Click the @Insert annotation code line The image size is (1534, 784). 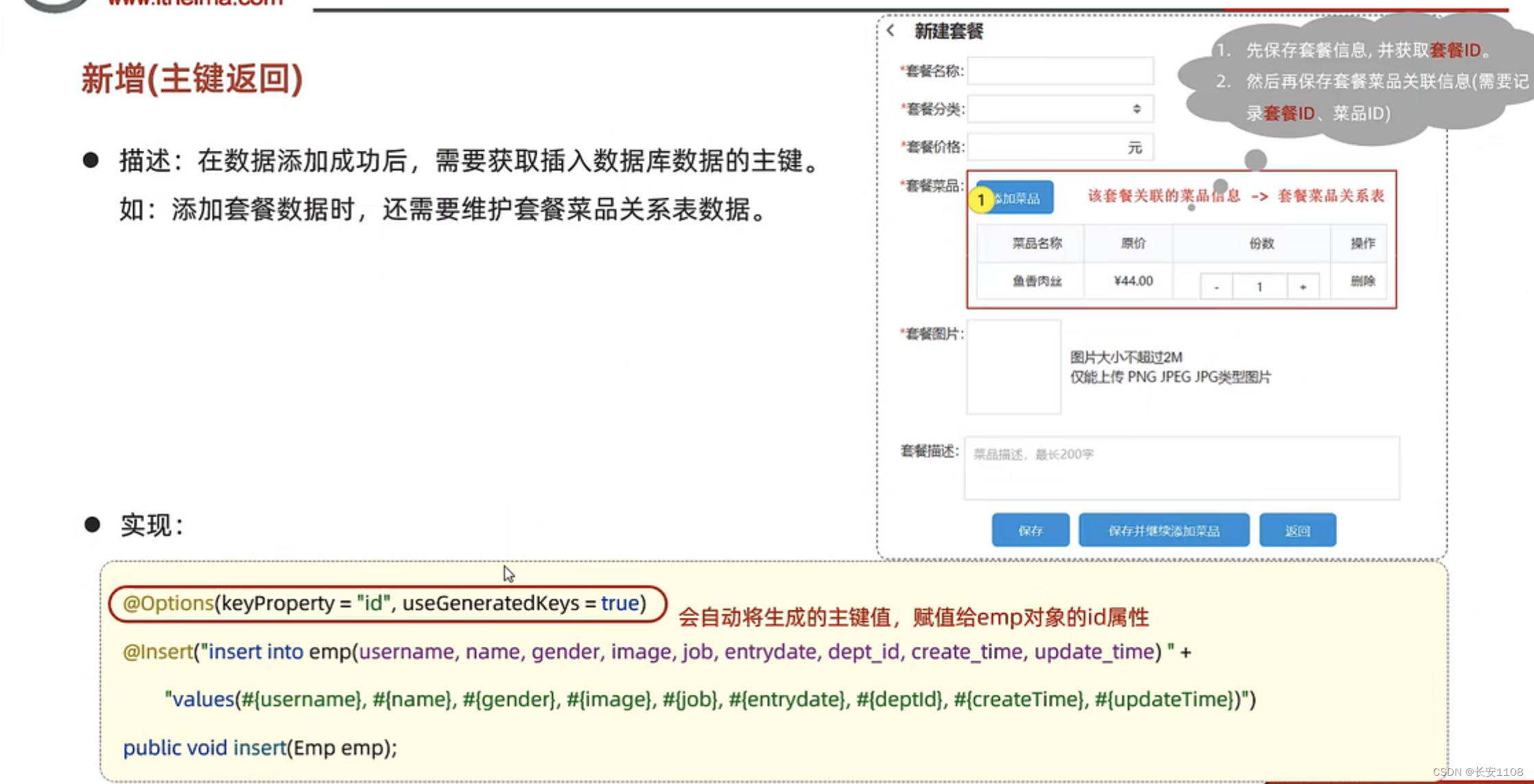point(657,651)
